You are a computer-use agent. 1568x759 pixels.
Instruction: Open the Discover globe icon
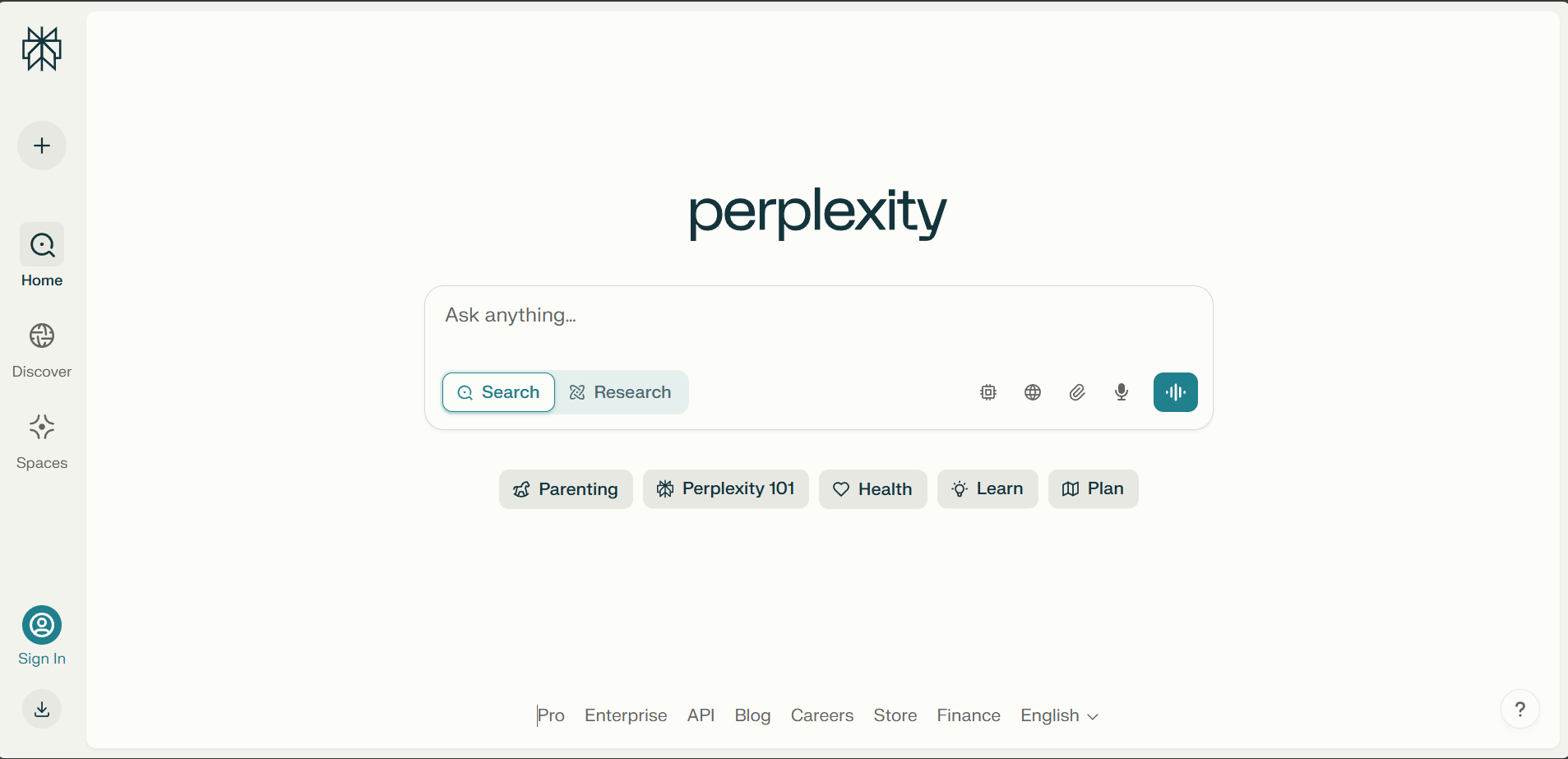coord(42,336)
